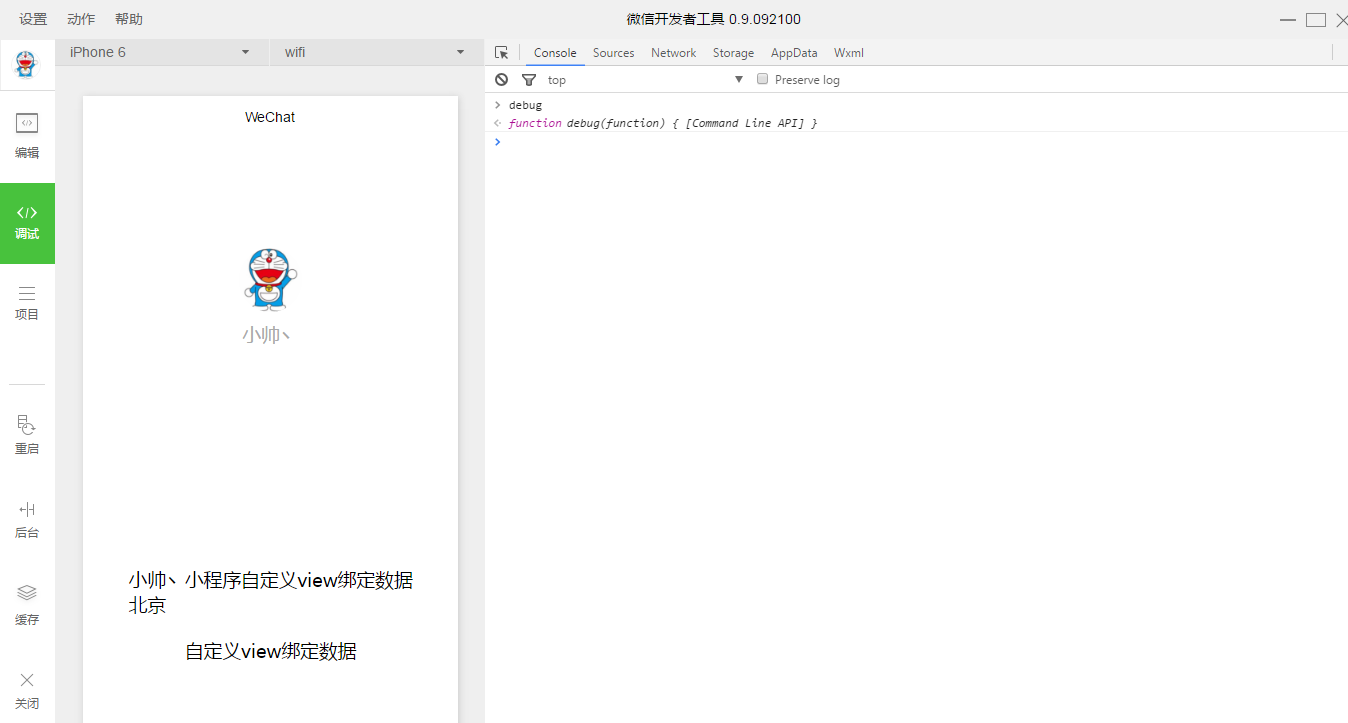This screenshot has height=723, width=1348.
Task: Switch to the Storage tab
Action: click(733, 53)
